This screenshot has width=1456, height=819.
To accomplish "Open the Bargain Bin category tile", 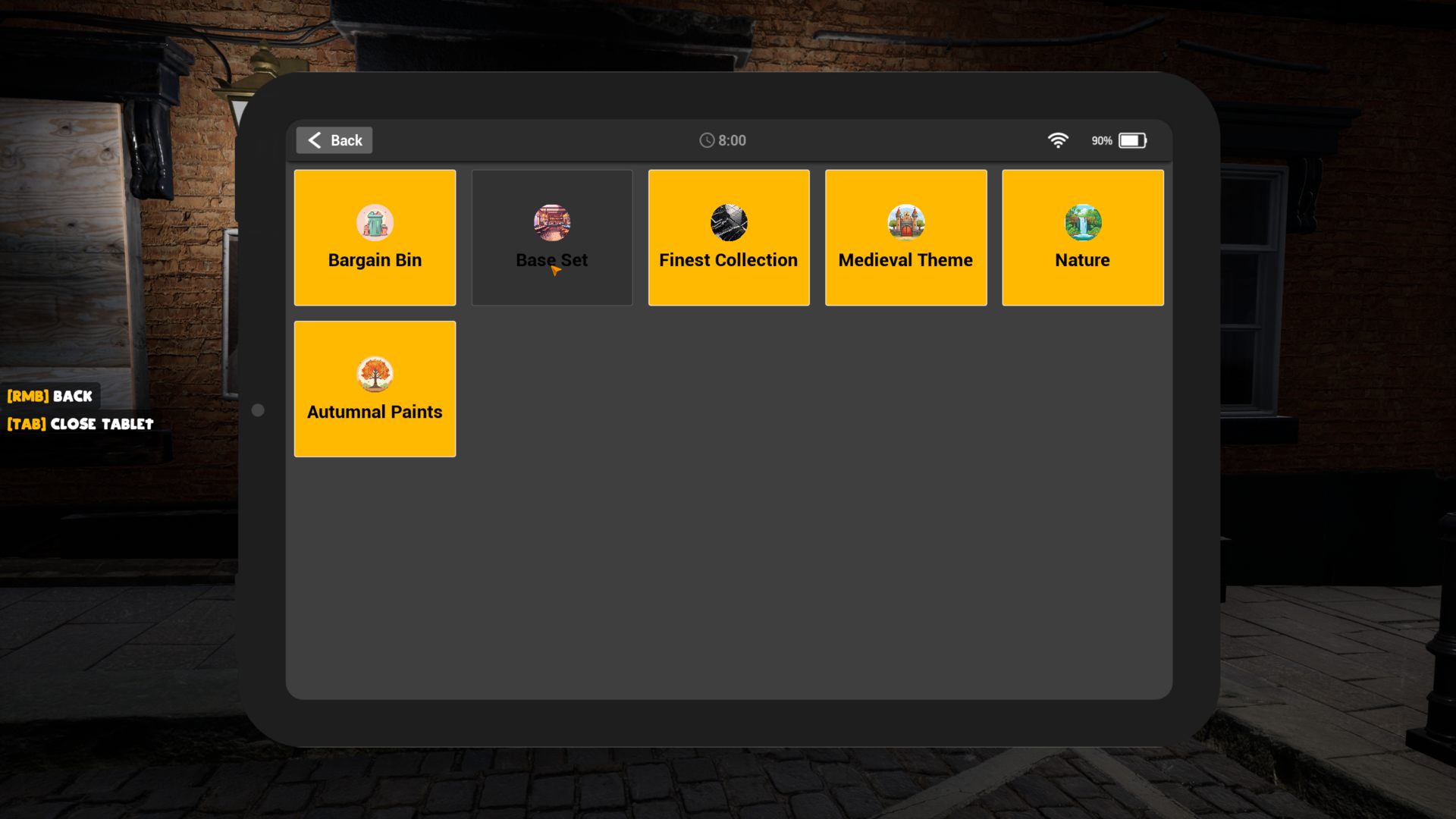I will coord(375,237).
